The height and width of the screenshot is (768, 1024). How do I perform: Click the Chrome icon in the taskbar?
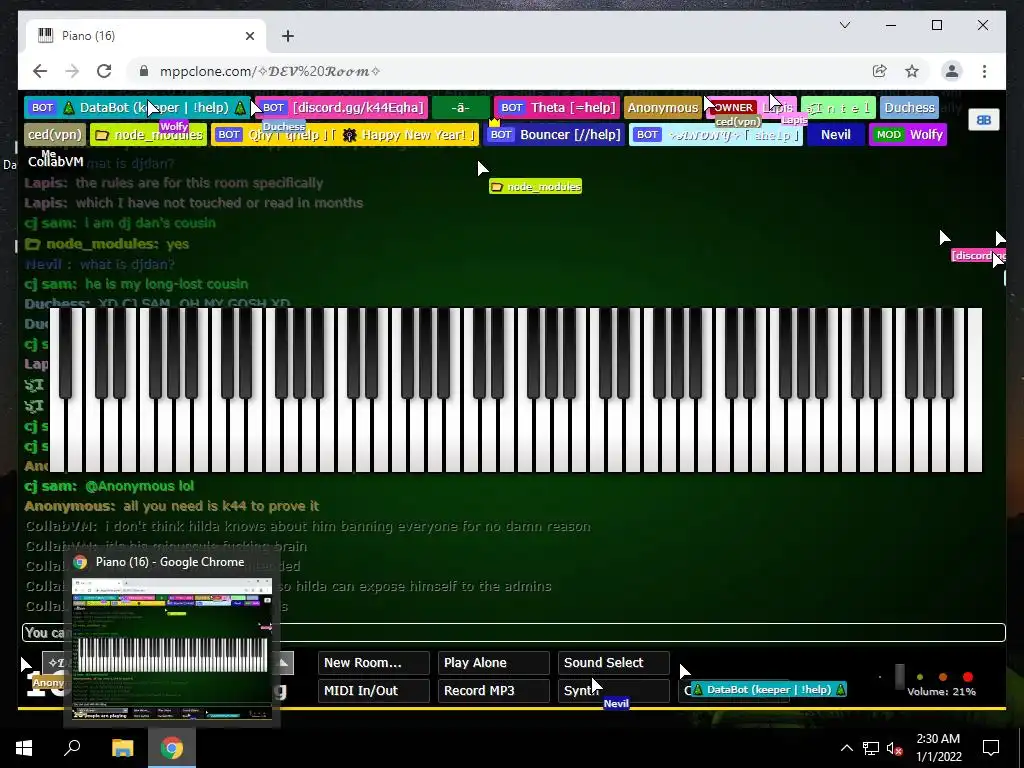[x=172, y=748]
